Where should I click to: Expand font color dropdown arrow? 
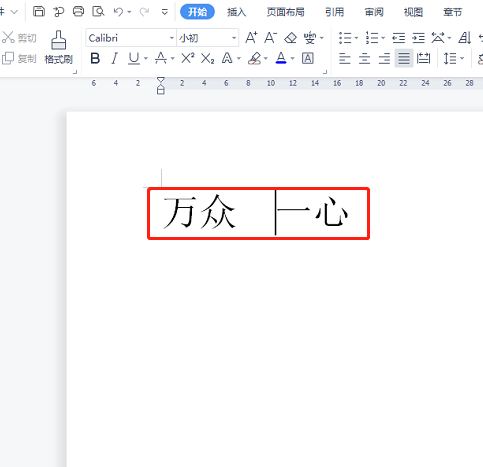click(x=293, y=59)
